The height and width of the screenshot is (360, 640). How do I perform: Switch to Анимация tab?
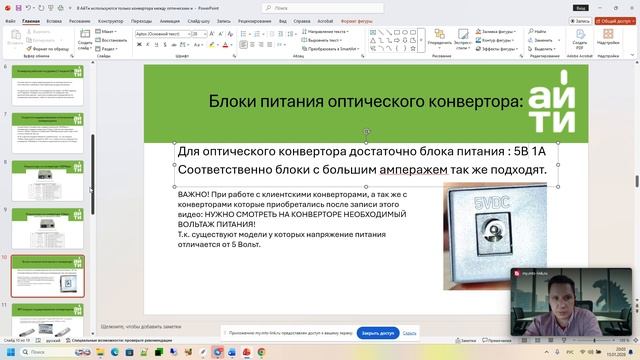[170, 21]
